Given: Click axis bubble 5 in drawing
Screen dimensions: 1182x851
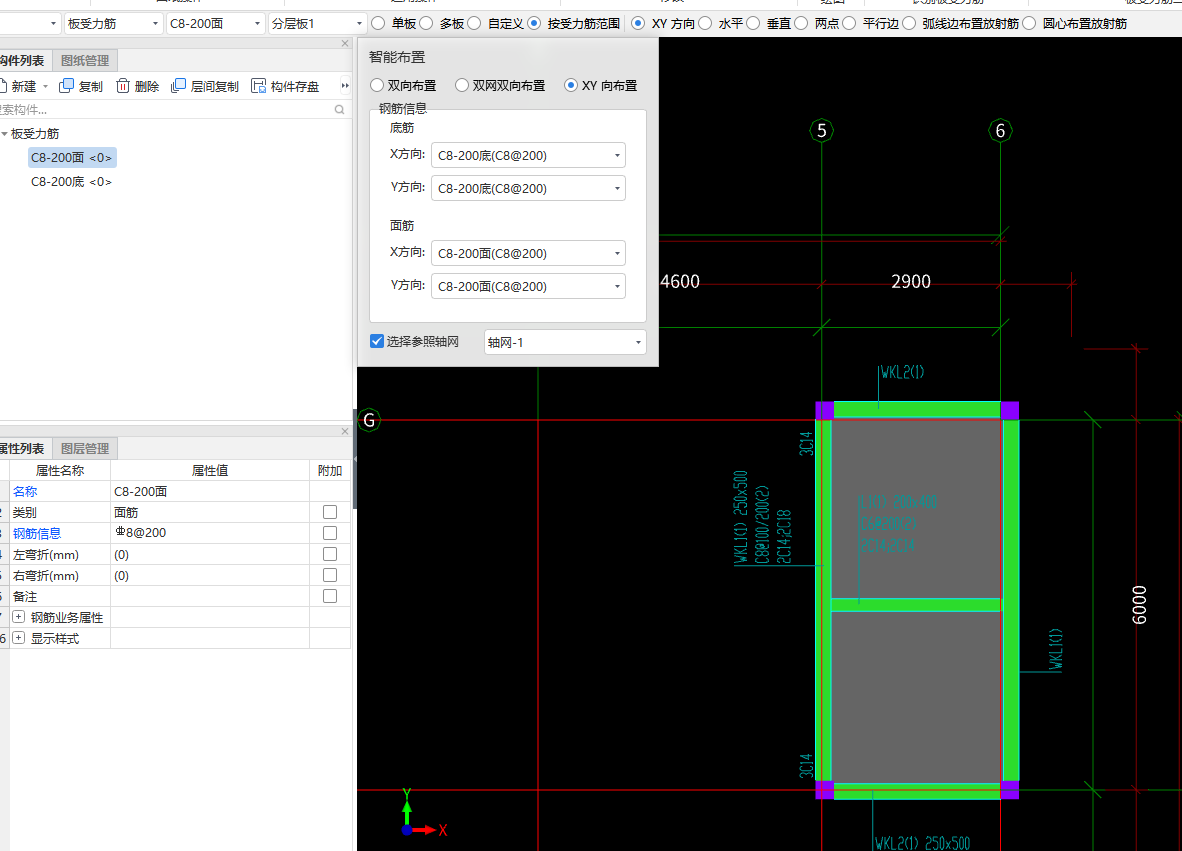Looking at the screenshot, I should (822, 130).
